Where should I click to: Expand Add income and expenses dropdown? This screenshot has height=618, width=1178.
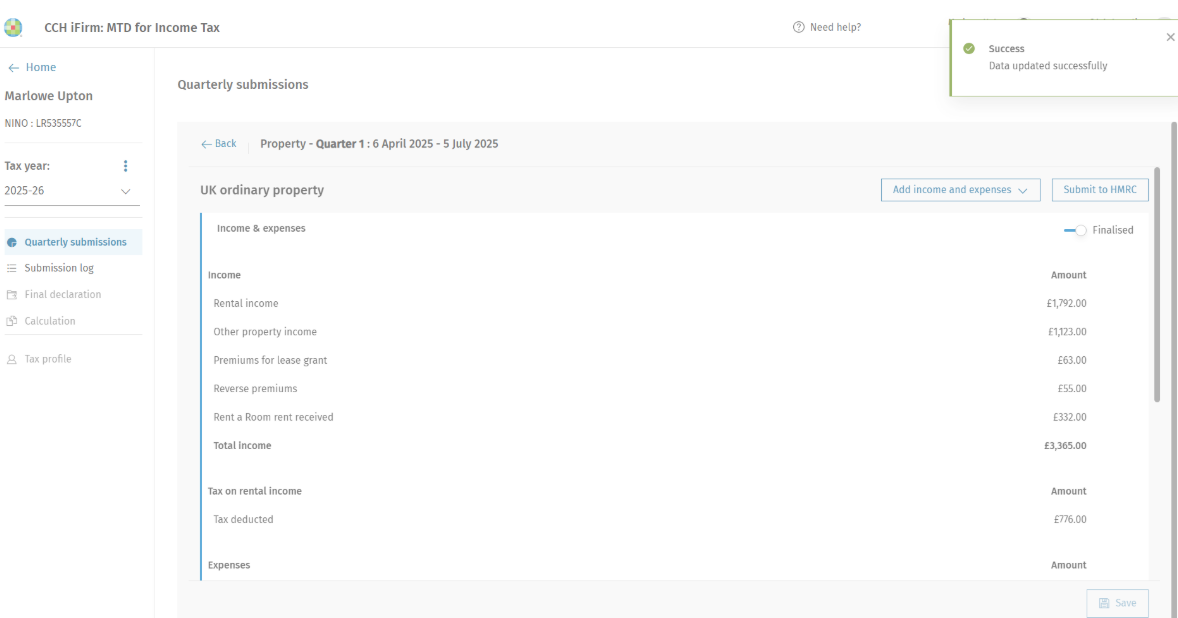(960, 190)
